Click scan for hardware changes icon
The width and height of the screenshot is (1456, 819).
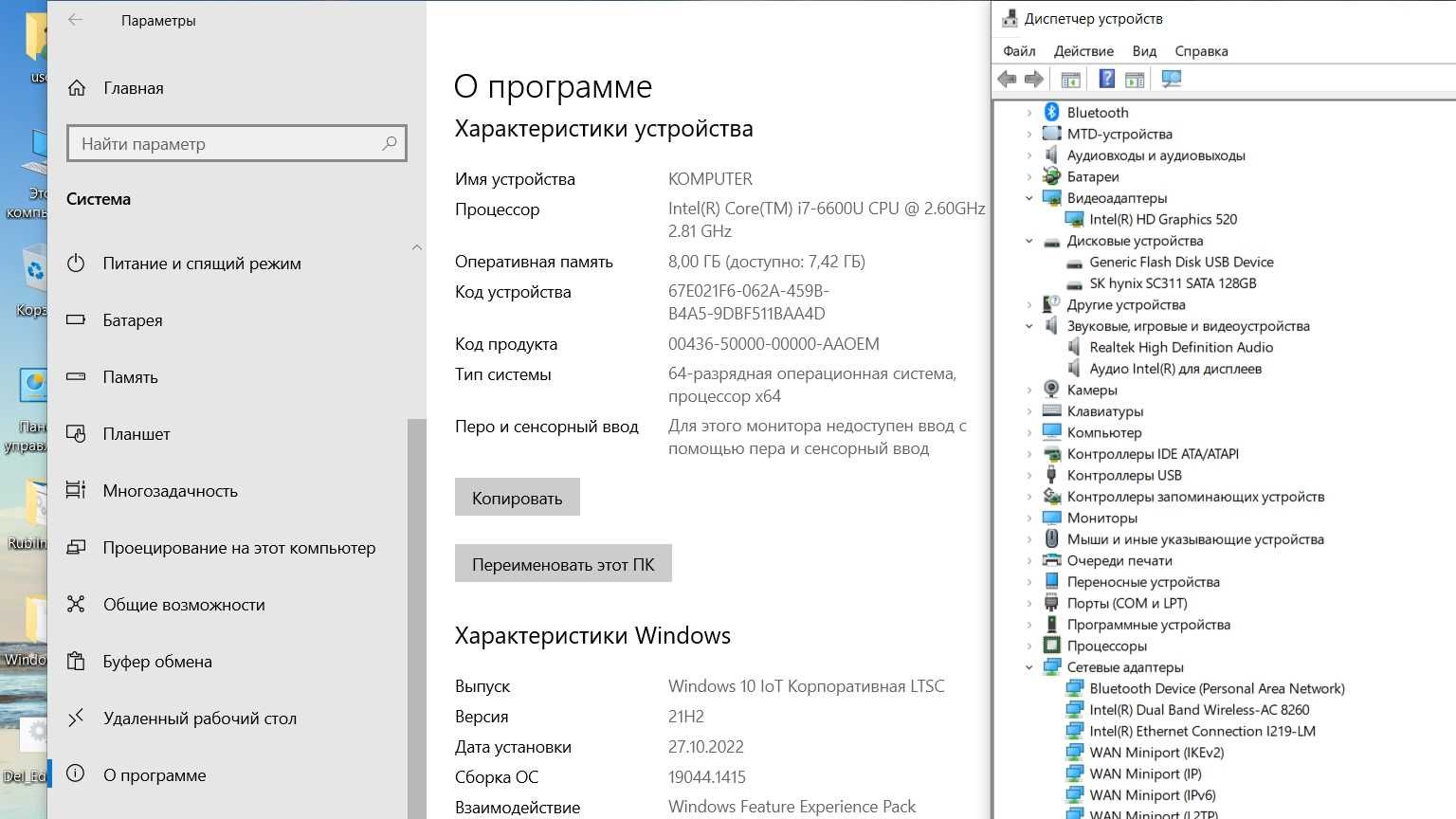point(1172,80)
